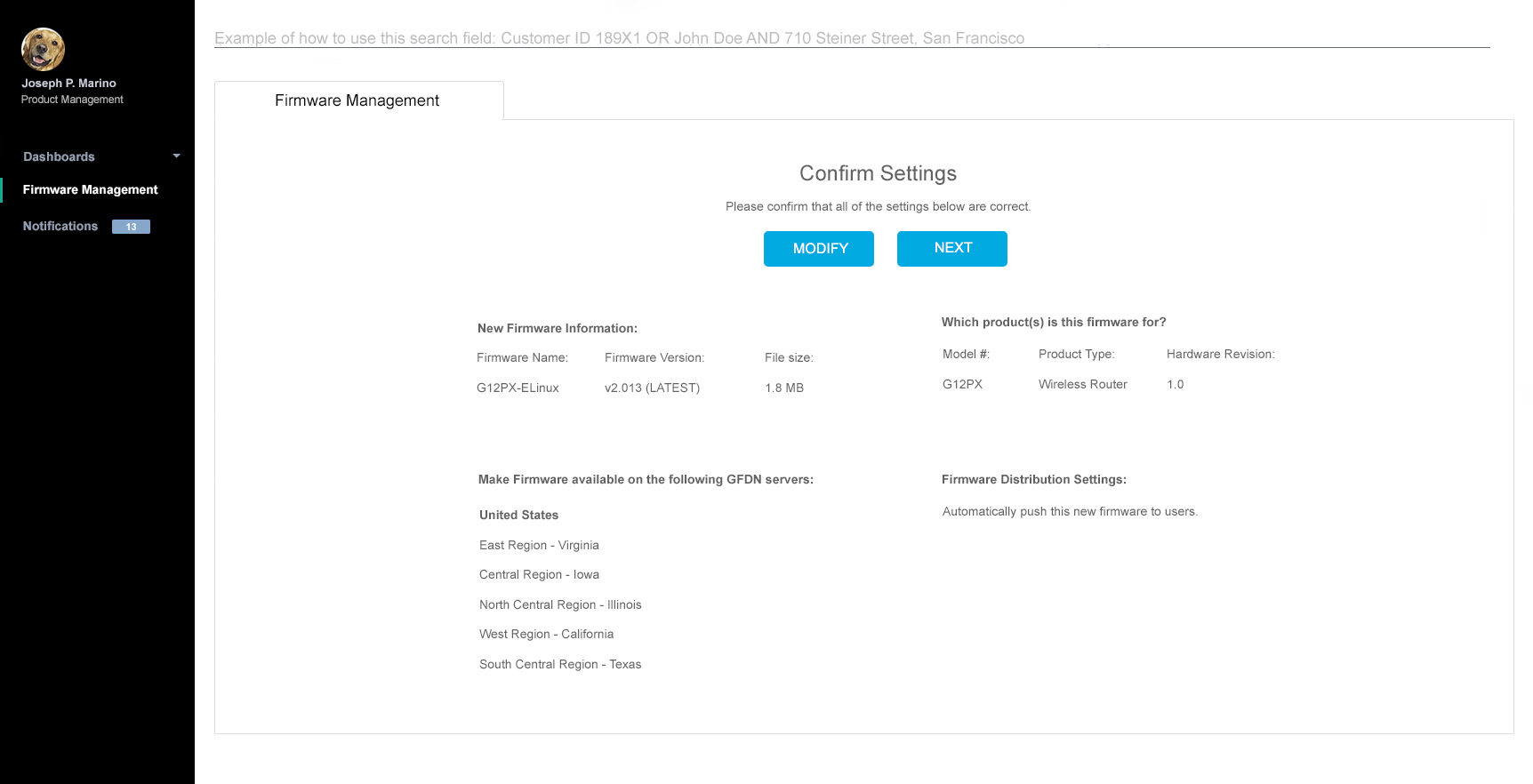Screen dimensions: 1533x784
Task: Click the automatically push firmware setting text
Action: pos(1070,511)
